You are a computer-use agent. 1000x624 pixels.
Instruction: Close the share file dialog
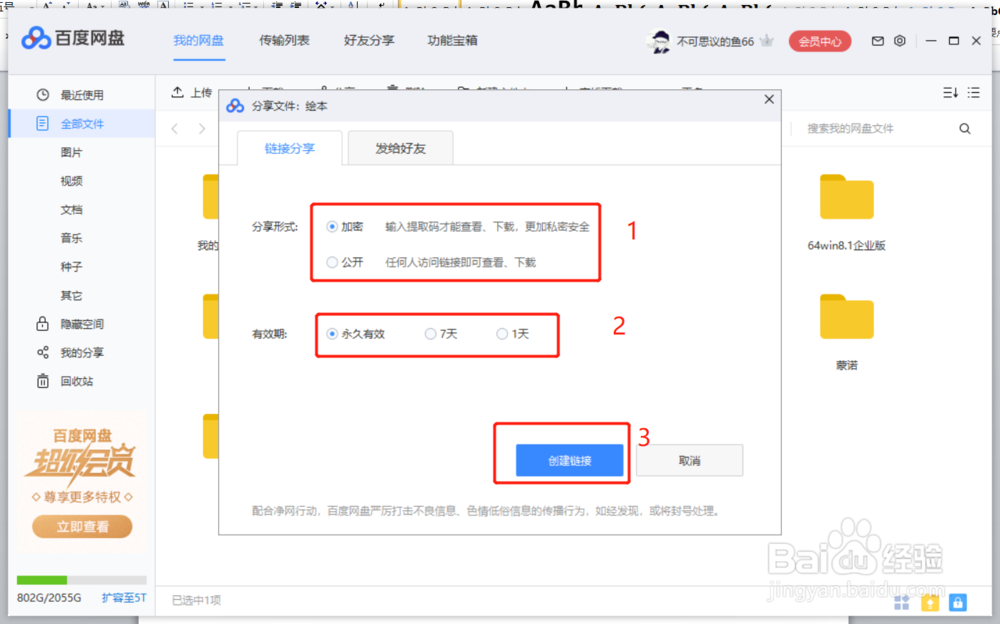[769, 100]
